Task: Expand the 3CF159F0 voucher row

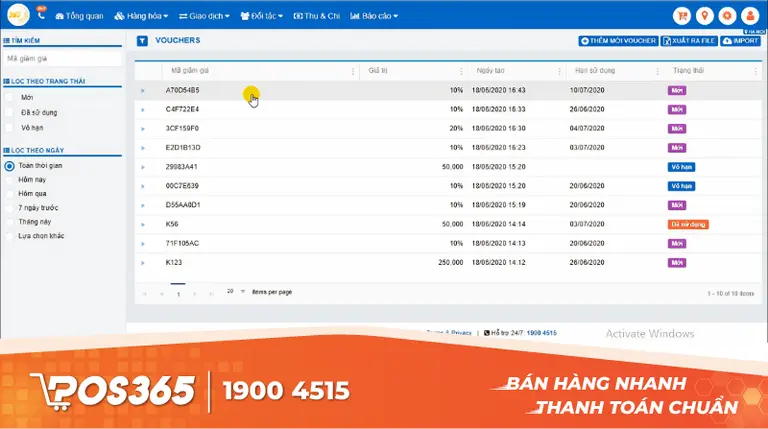Action: [x=143, y=129]
